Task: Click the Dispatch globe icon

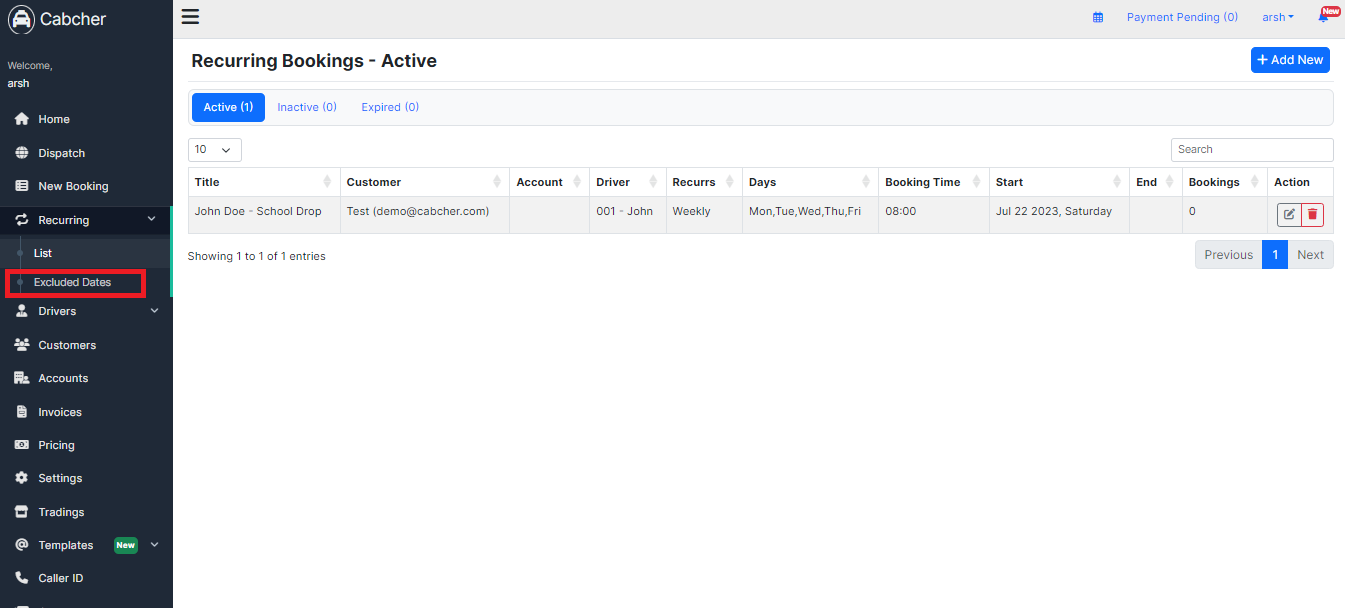Action: [x=21, y=153]
